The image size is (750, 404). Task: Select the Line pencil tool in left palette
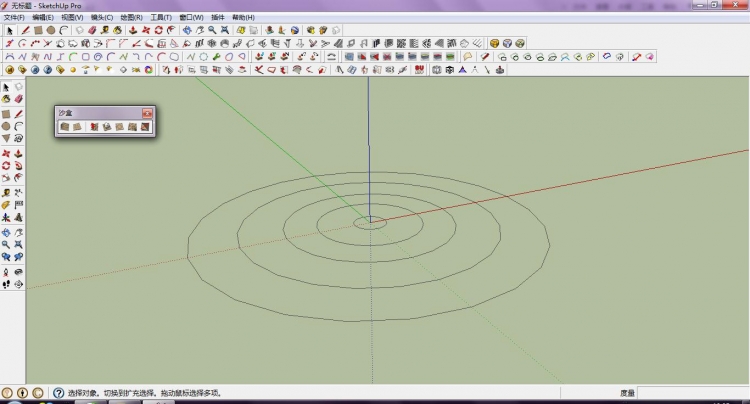18,114
